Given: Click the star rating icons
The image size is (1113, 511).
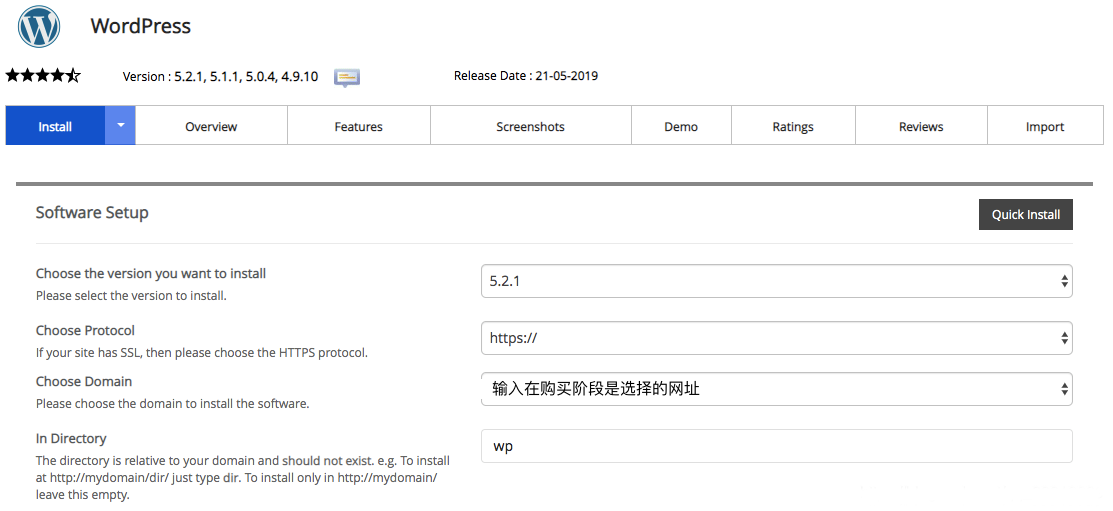Looking at the screenshot, I should point(43,75).
